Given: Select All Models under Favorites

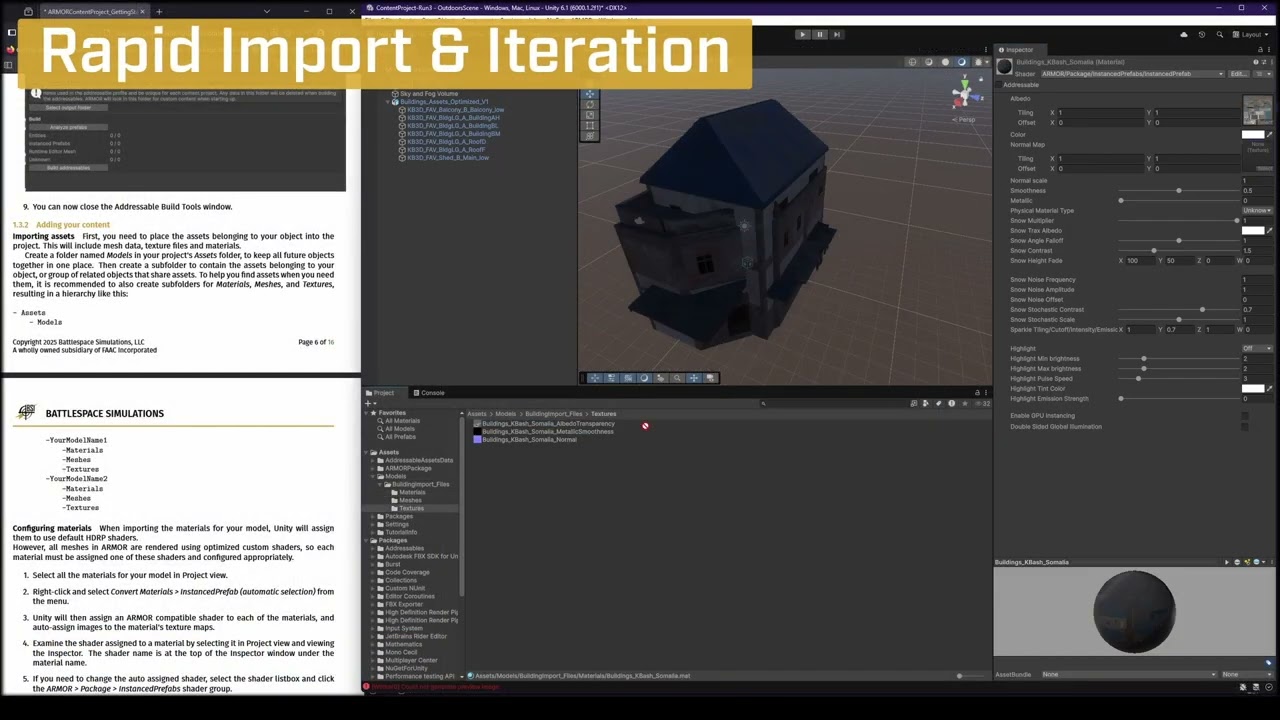Looking at the screenshot, I should (x=399, y=429).
